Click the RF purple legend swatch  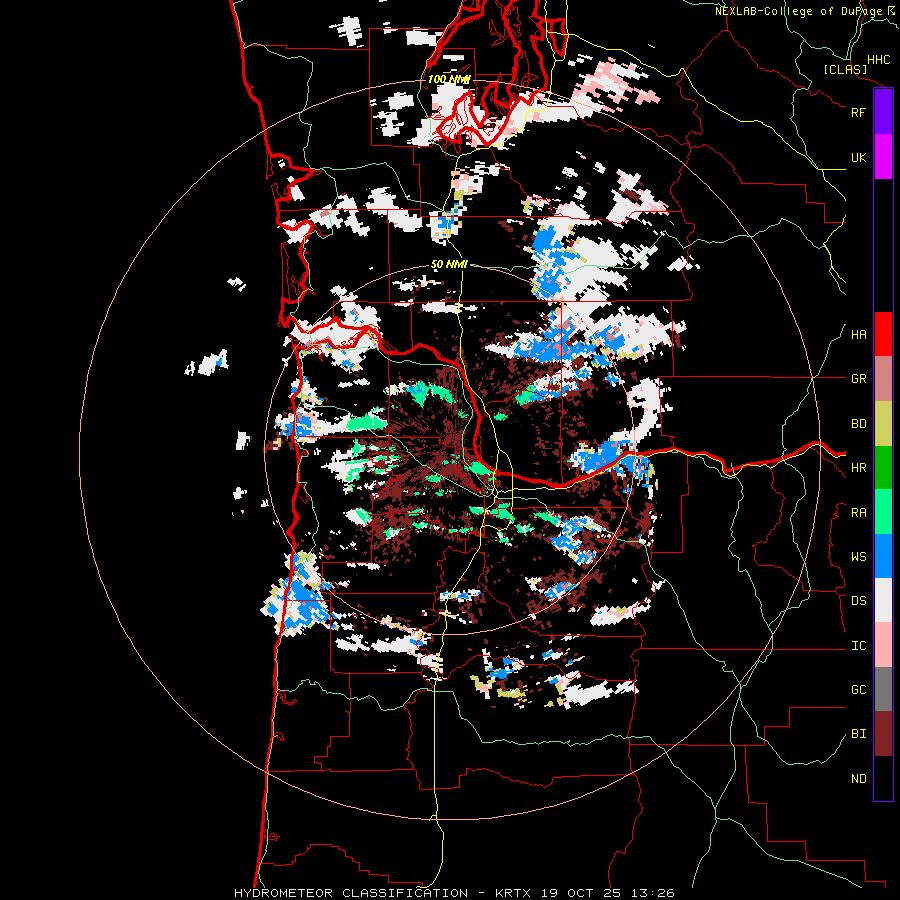(883, 112)
